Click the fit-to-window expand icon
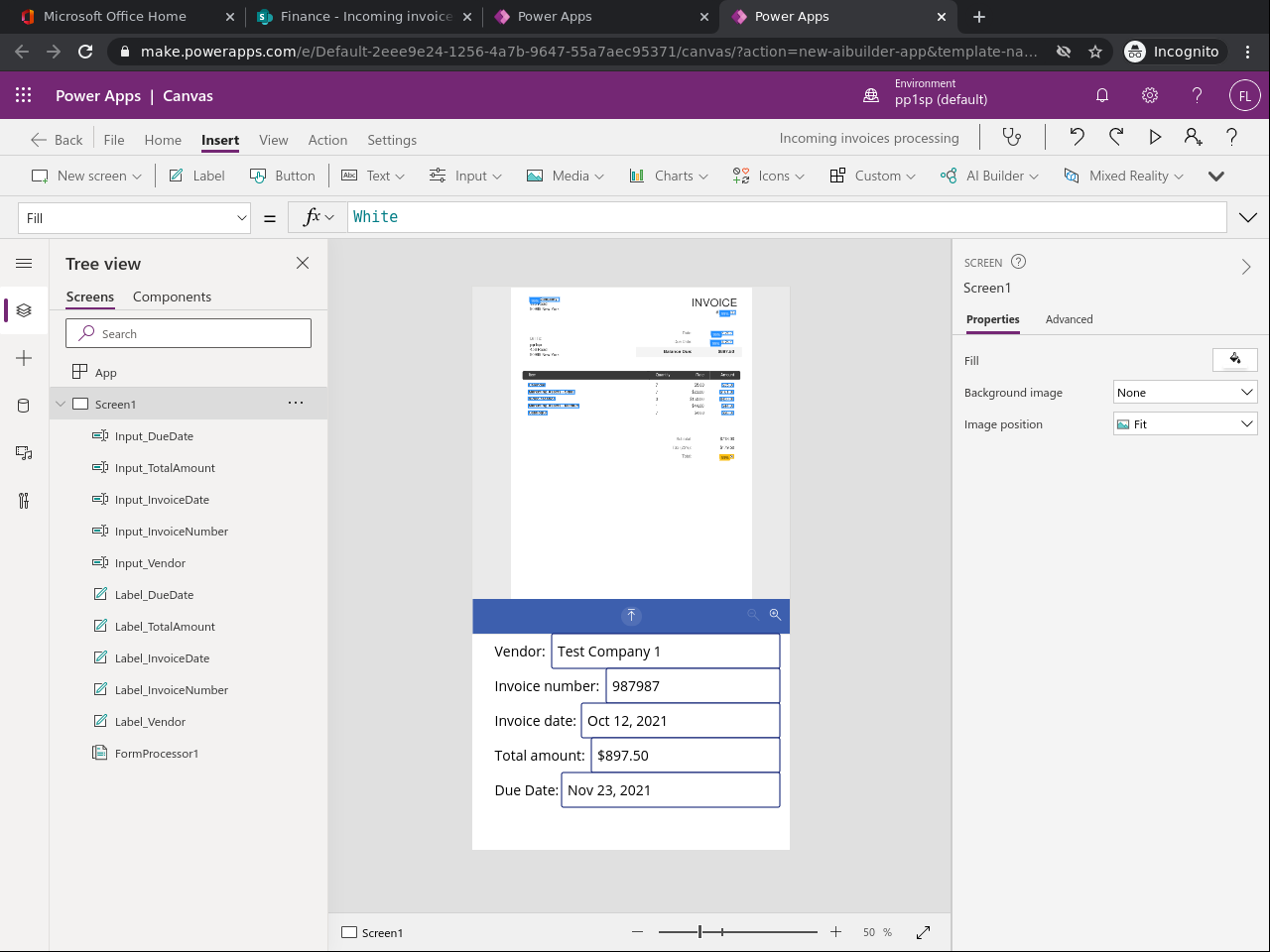The height and width of the screenshot is (952, 1270). [923, 932]
